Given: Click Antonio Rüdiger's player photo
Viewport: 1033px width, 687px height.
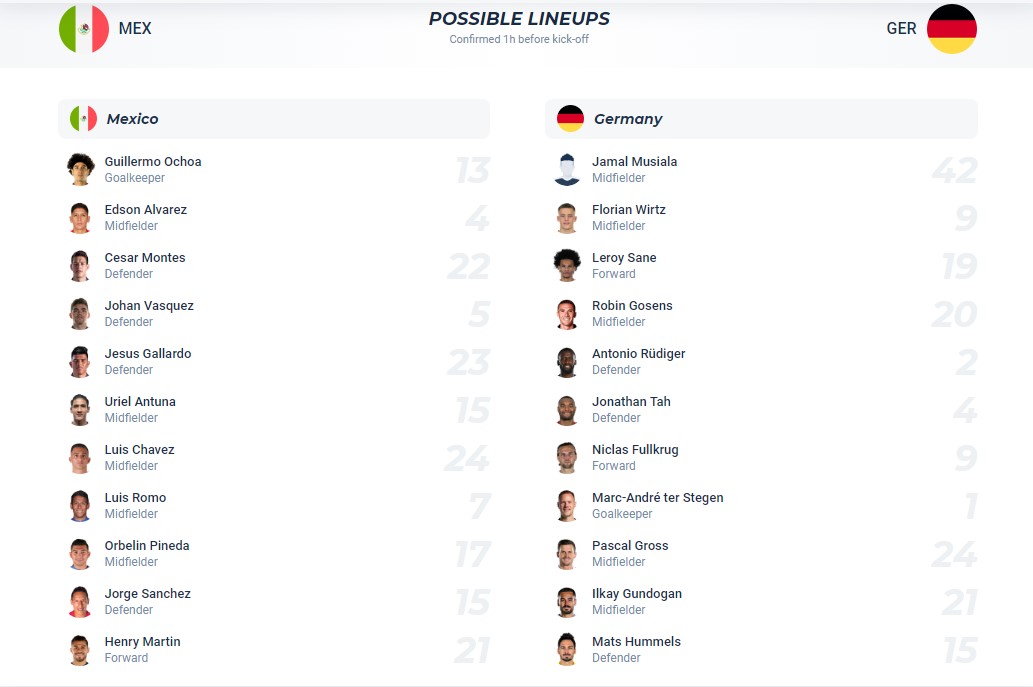Looking at the screenshot, I should coord(567,361).
